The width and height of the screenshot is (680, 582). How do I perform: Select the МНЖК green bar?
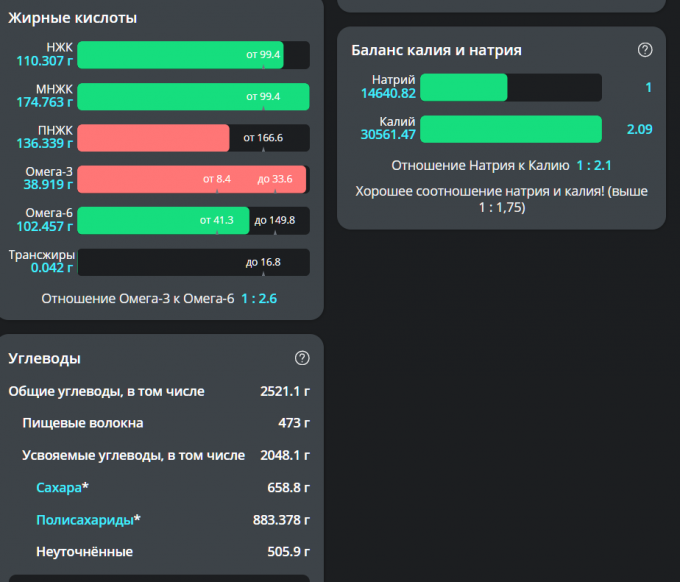pos(192,96)
